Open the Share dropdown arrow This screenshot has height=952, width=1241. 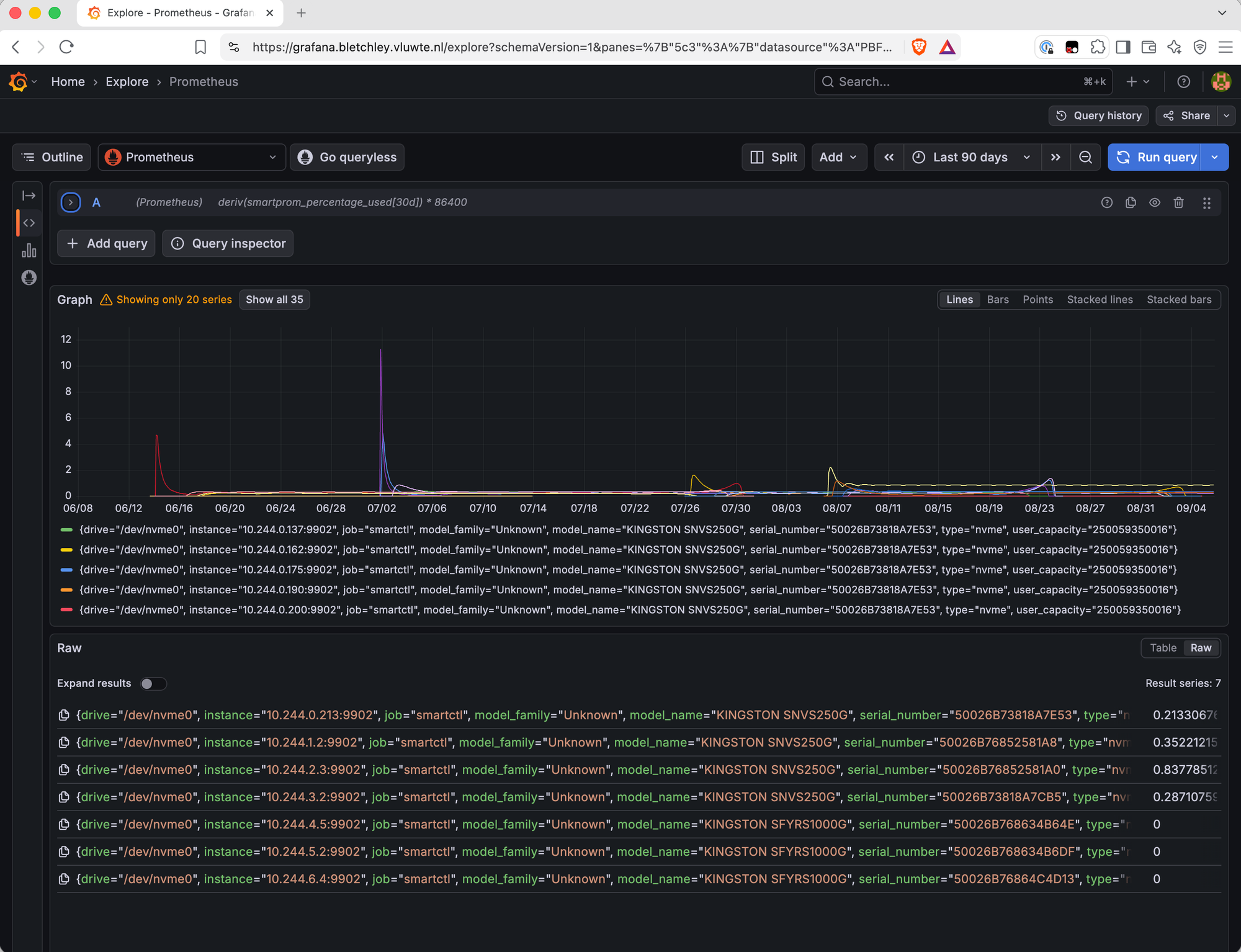[x=1226, y=115]
